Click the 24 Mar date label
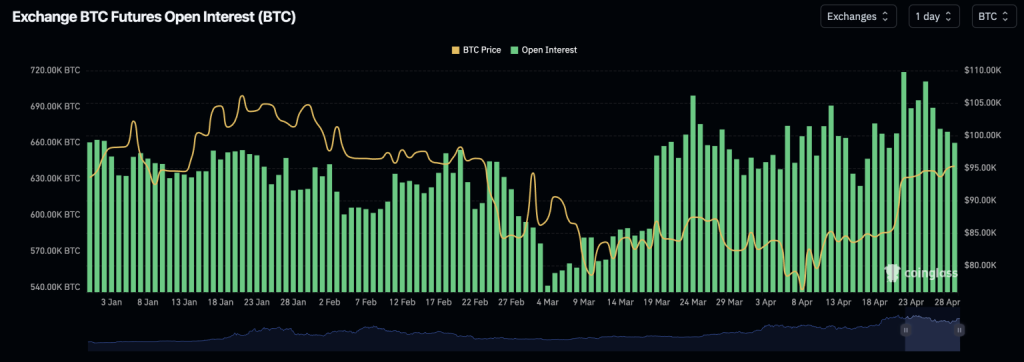Image resolution: width=1024 pixels, height=362 pixels. (x=693, y=303)
